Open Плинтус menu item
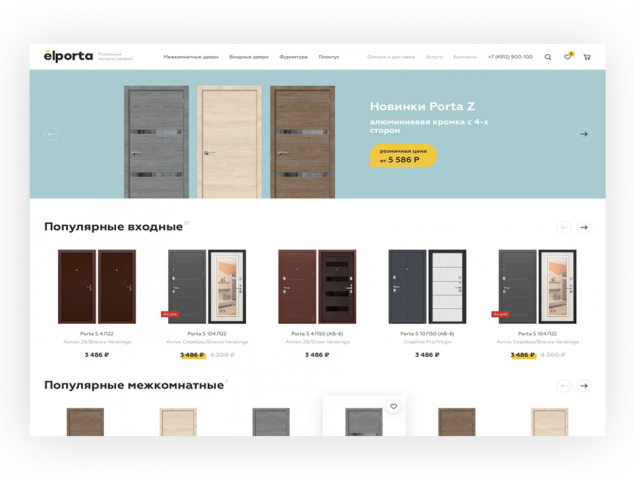 click(329, 57)
